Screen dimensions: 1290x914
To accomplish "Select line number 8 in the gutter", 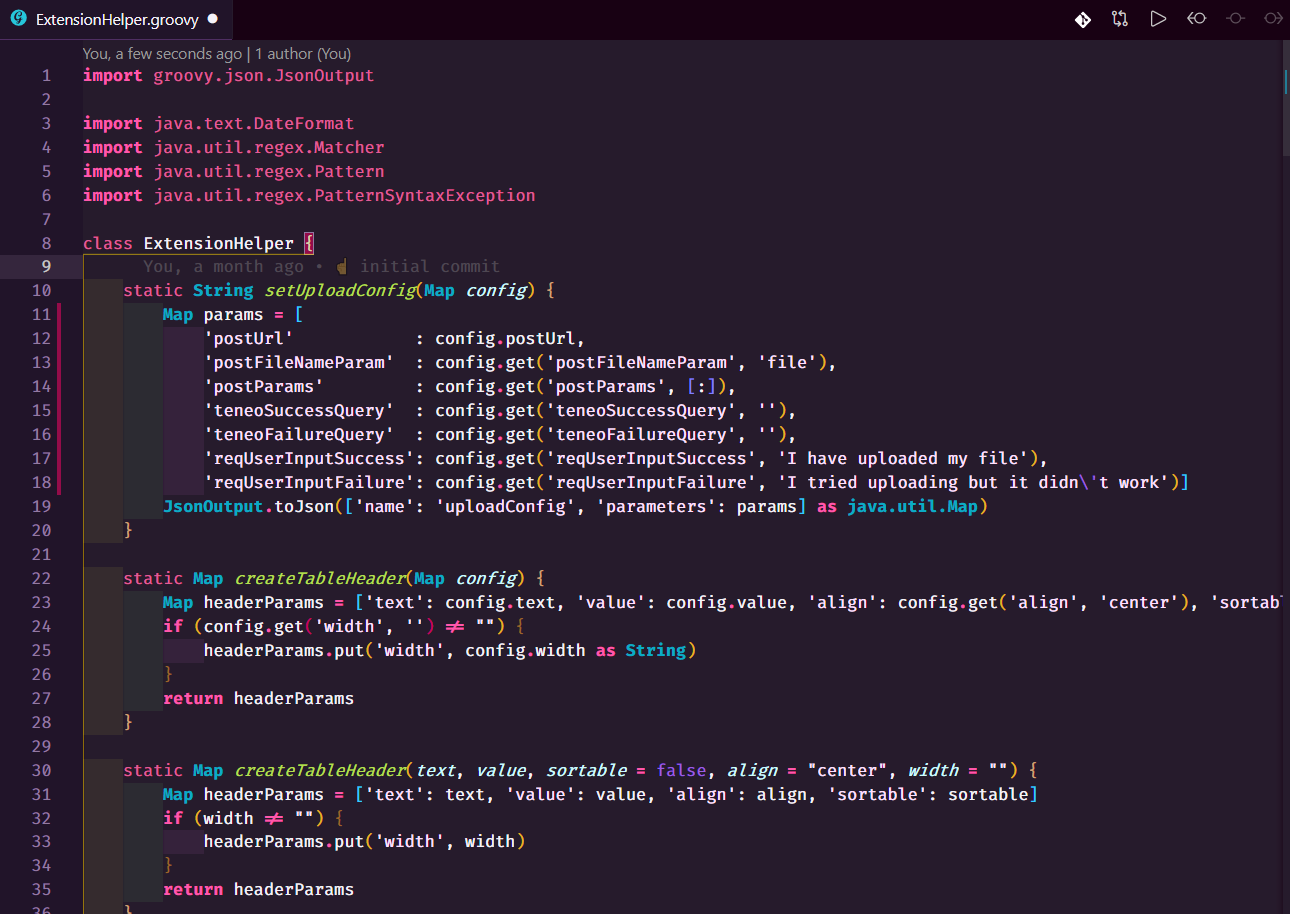I will point(45,243).
